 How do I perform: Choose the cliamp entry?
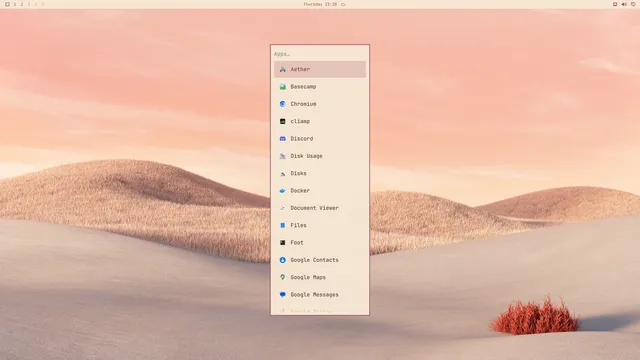coord(320,121)
